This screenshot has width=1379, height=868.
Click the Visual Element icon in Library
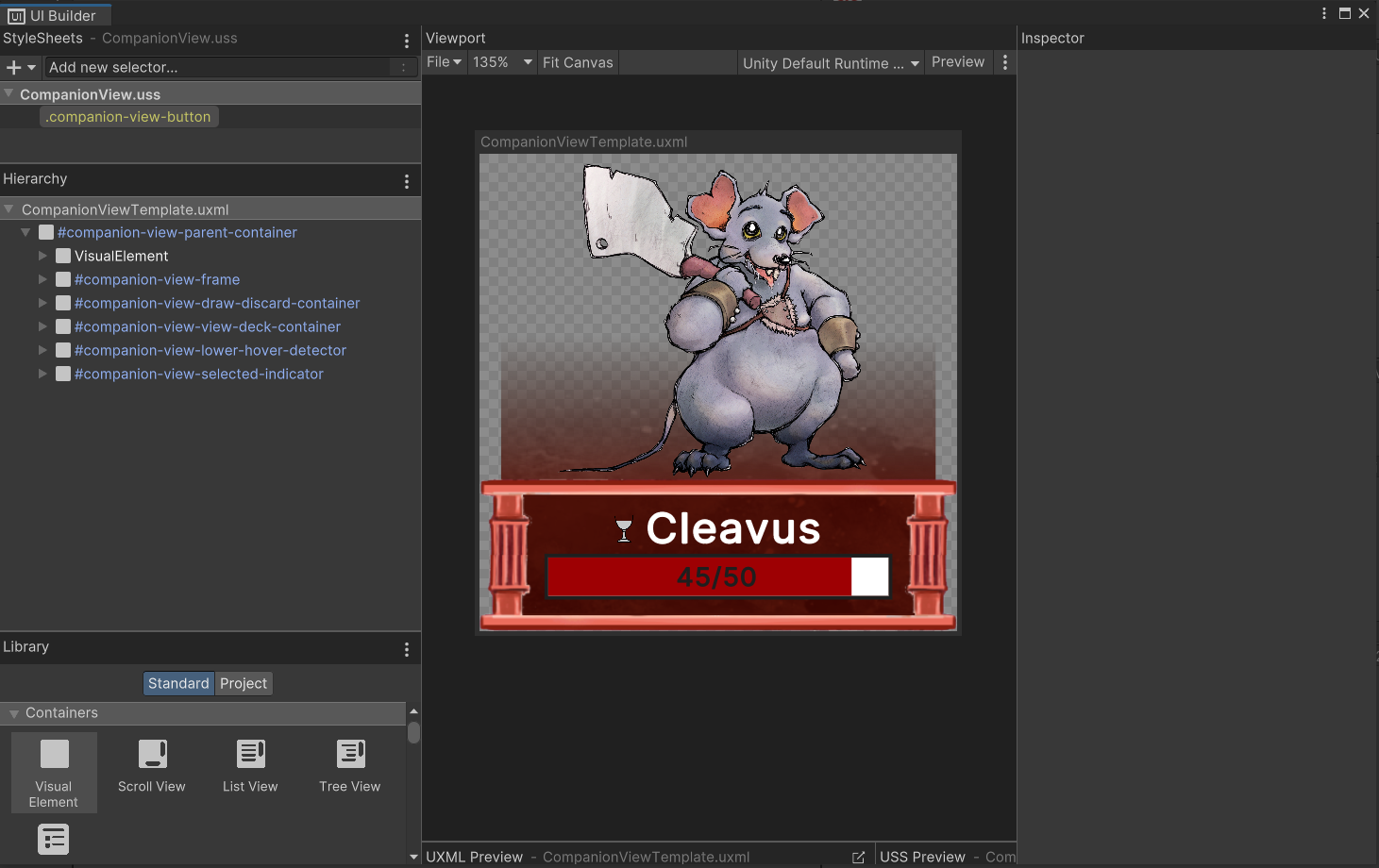tap(54, 755)
